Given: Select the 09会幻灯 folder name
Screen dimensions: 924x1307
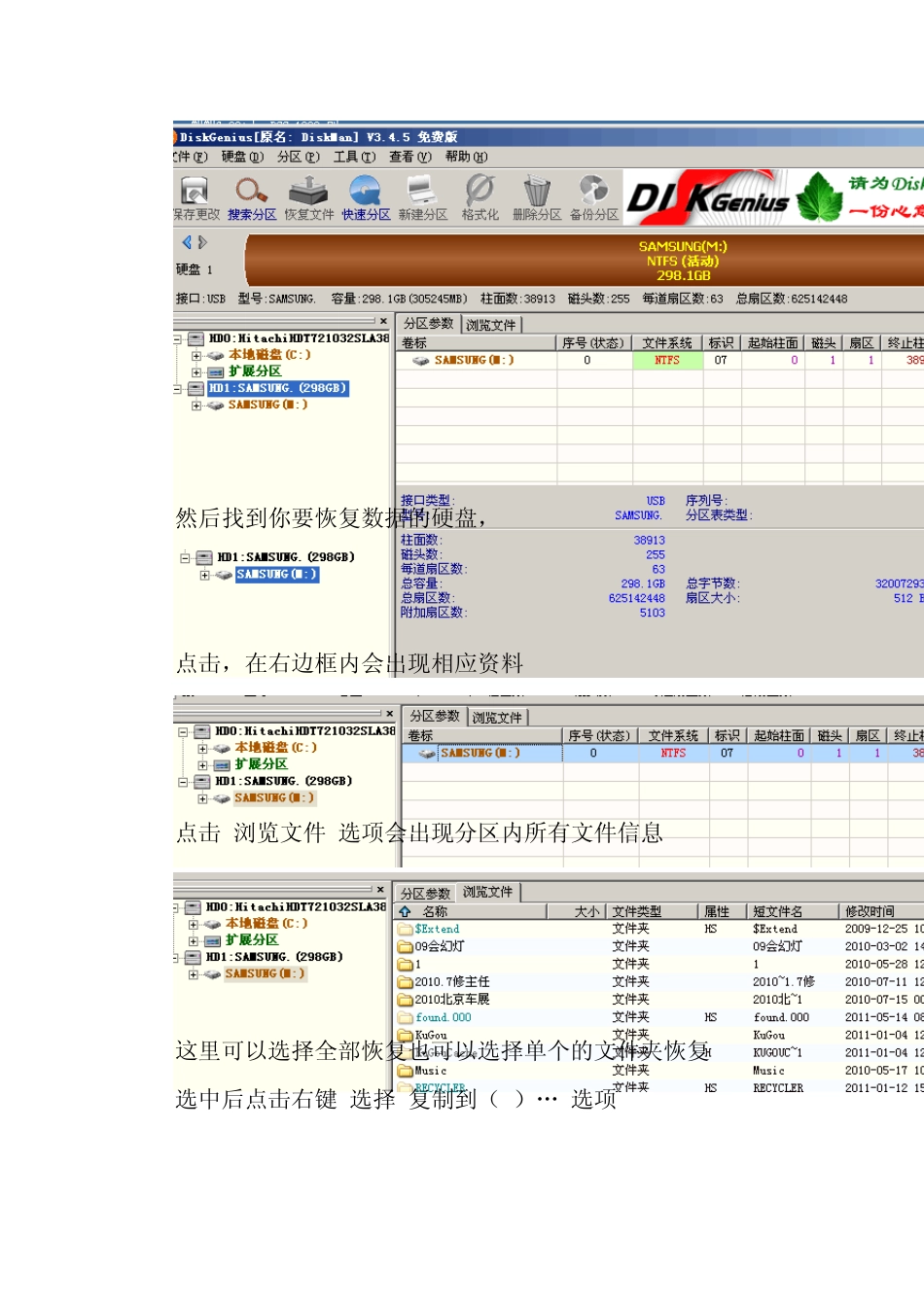Looking at the screenshot, I should [440, 947].
